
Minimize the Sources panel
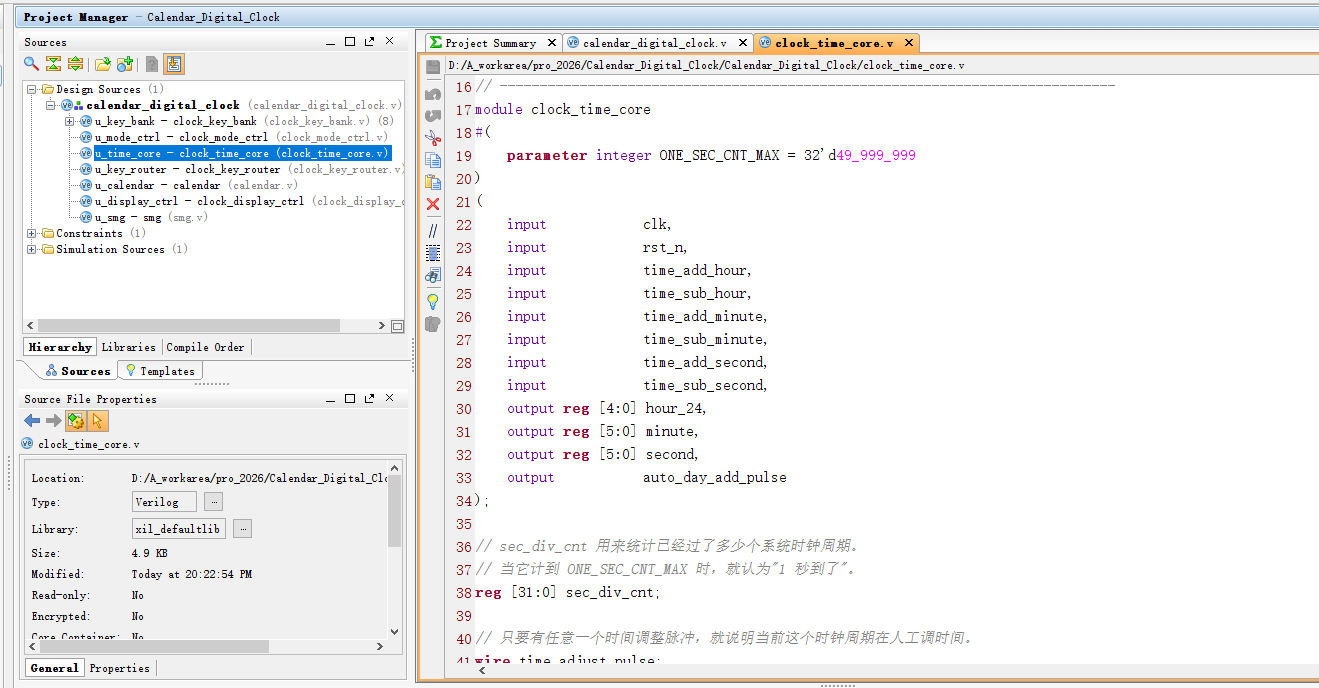click(x=331, y=42)
